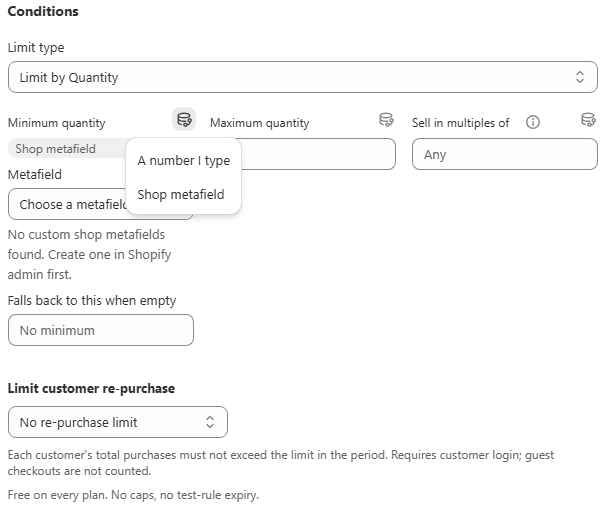Choose 'Shop metafield' menu option

184,194
